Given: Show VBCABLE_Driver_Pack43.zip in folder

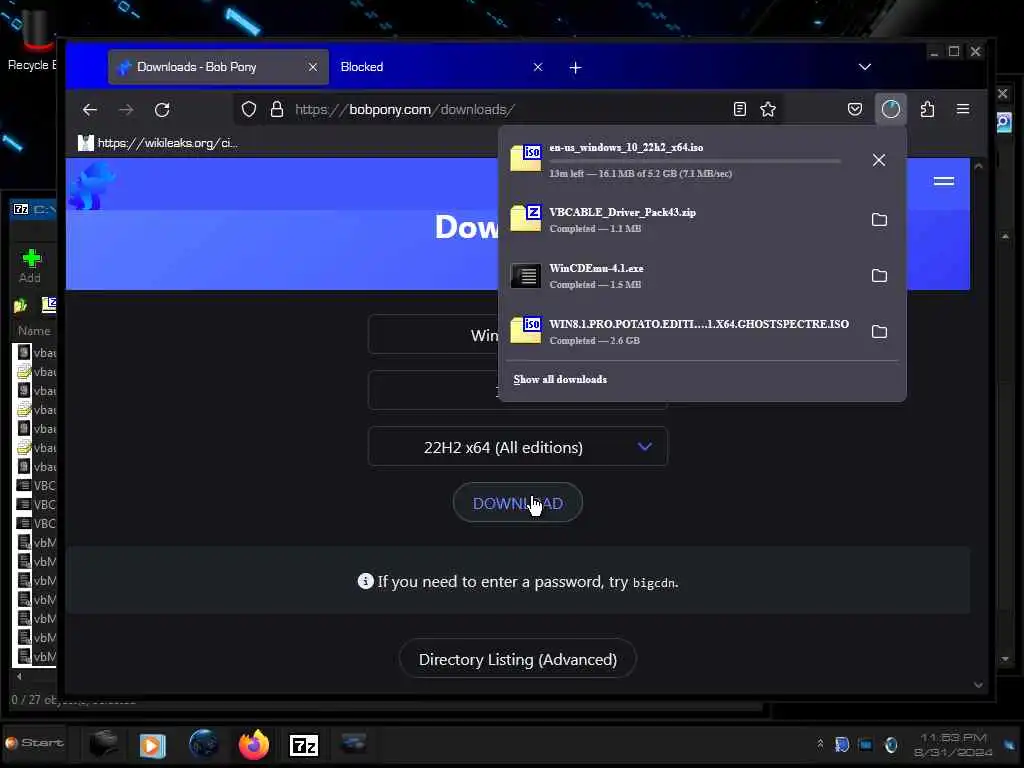Looking at the screenshot, I should [879, 219].
